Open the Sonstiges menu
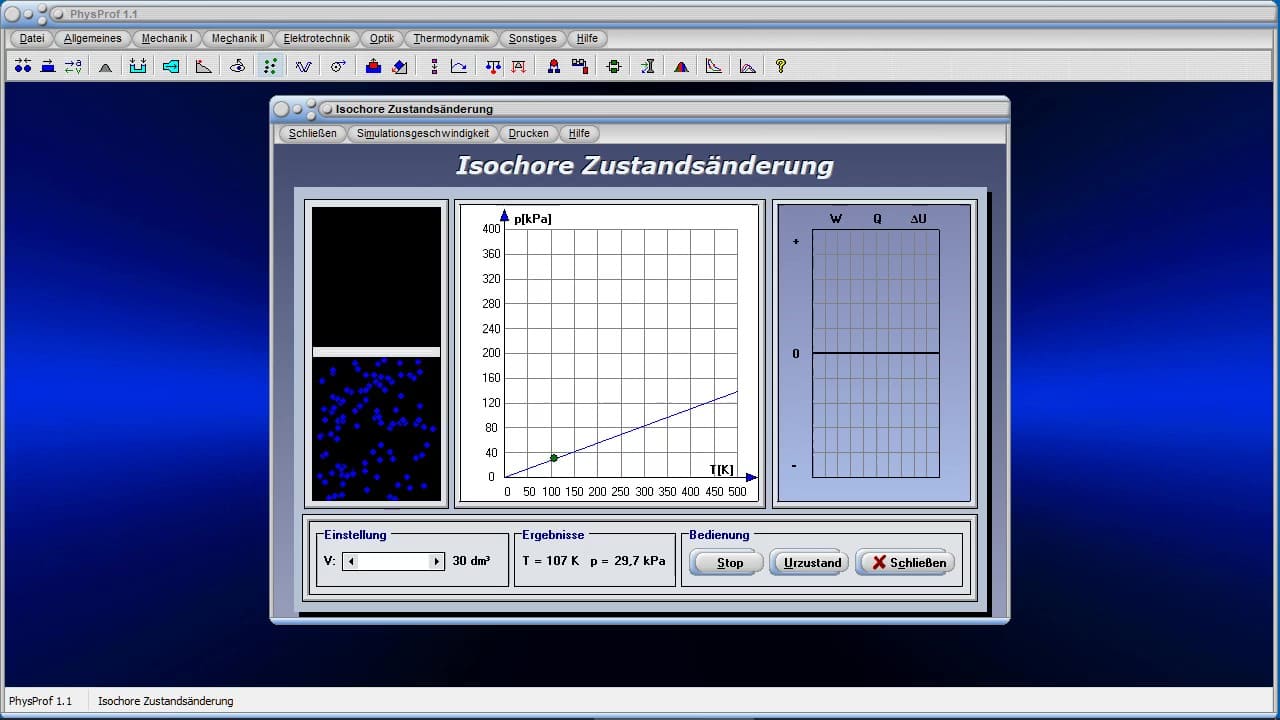The height and width of the screenshot is (720, 1280). [533, 38]
